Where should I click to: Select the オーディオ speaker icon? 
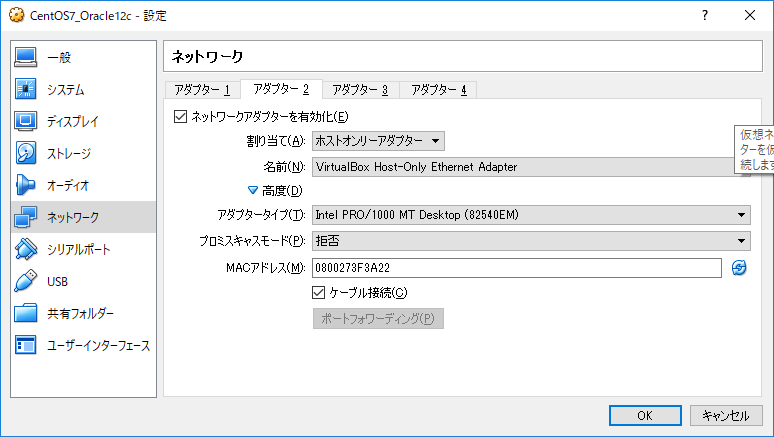click(x=26, y=186)
